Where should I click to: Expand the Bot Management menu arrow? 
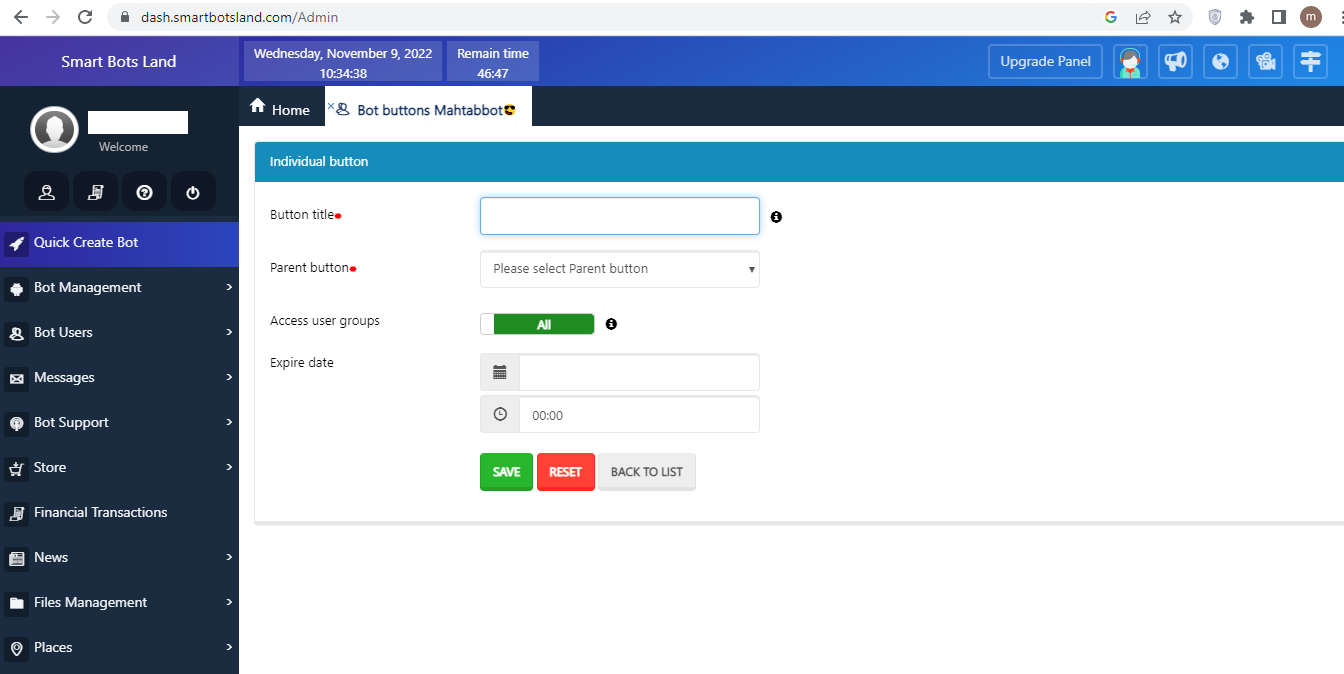[x=229, y=287]
